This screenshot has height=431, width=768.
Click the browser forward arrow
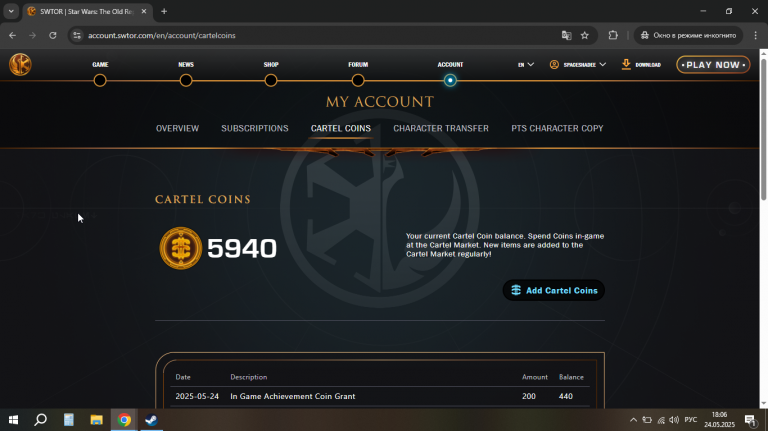click(32, 35)
